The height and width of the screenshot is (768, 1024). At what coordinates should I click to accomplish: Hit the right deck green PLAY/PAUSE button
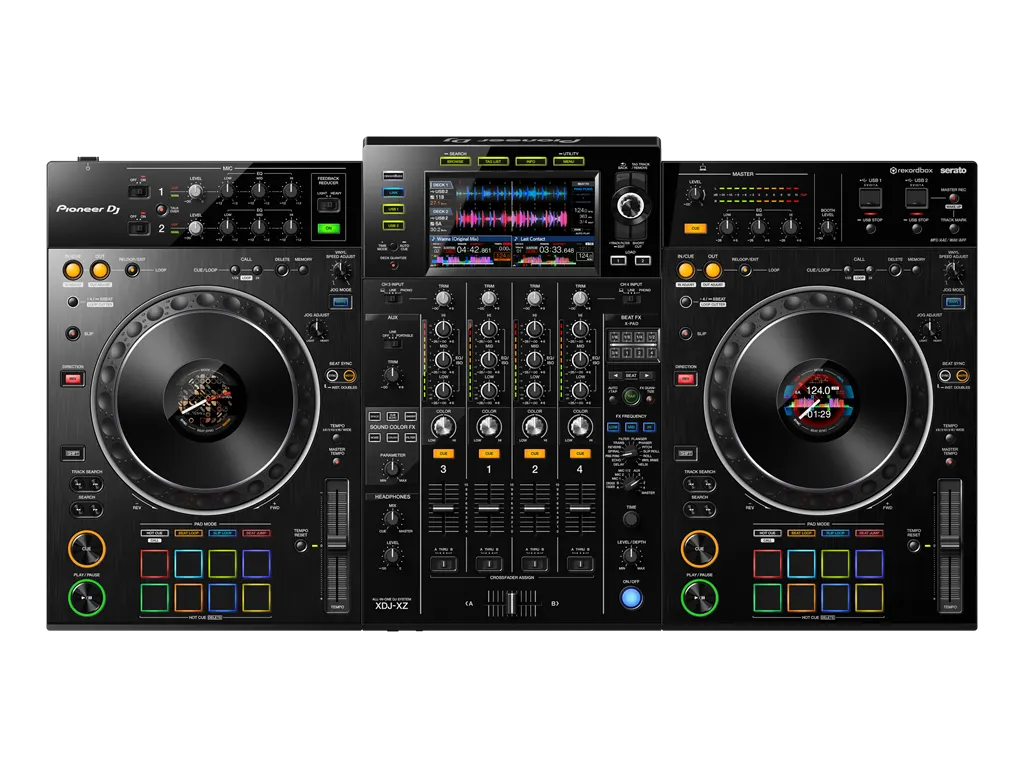[x=699, y=597]
